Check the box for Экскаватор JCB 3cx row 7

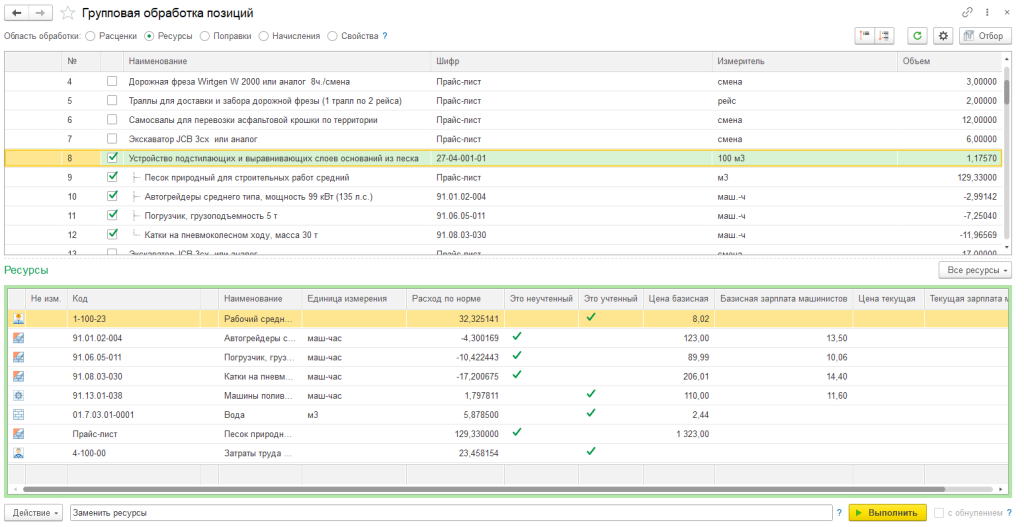point(112,139)
